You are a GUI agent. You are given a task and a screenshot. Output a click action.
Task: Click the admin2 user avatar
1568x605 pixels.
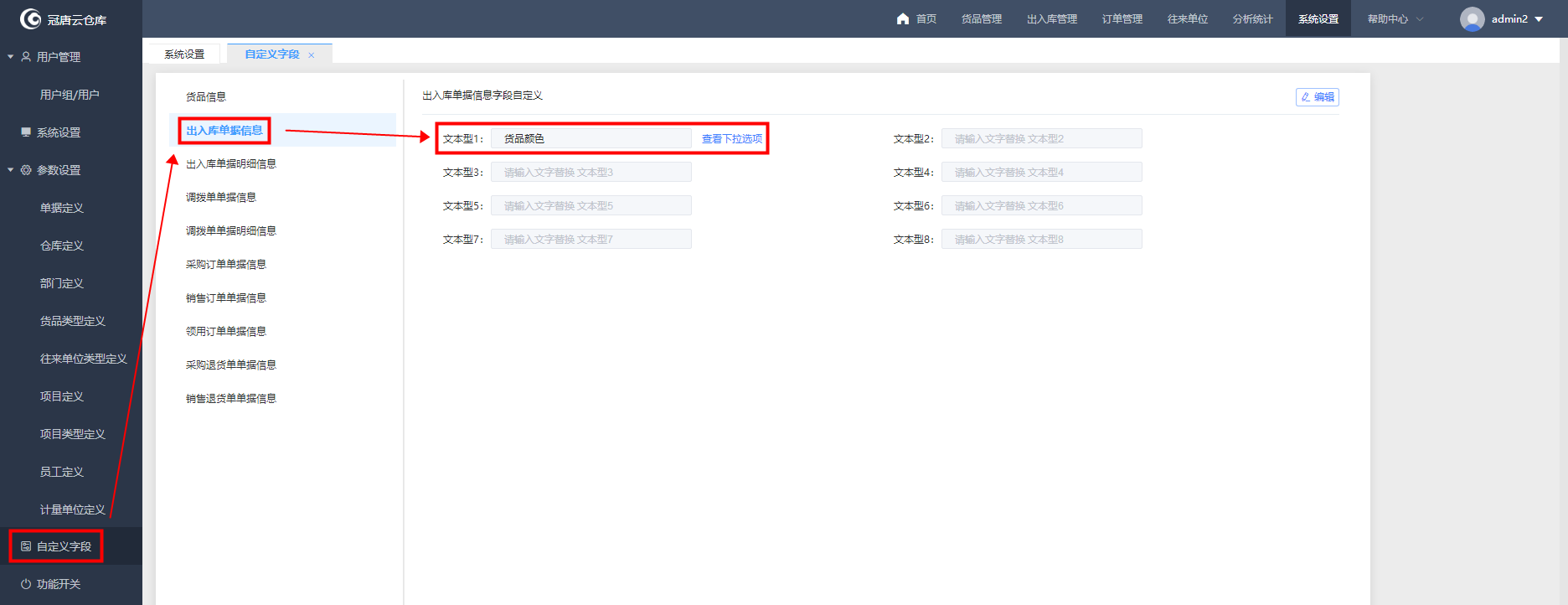[1472, 18]
